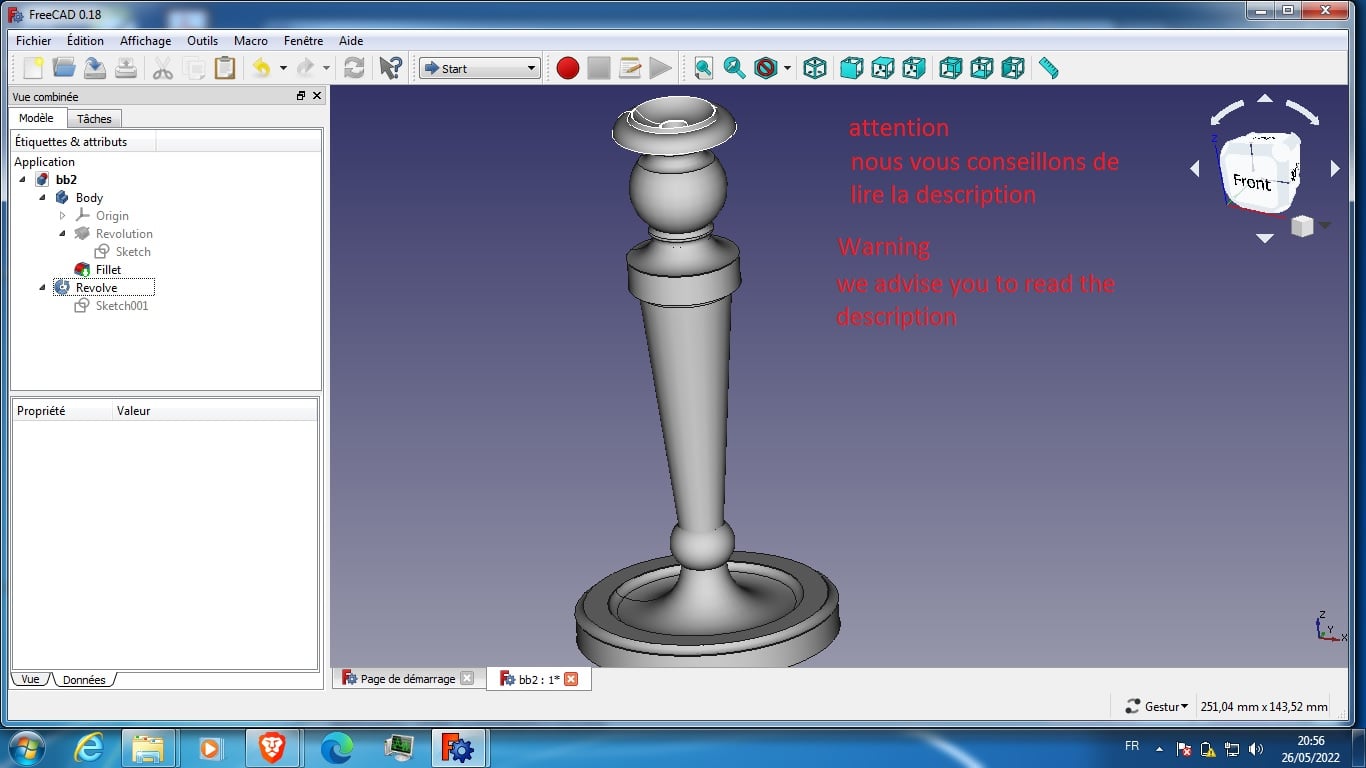The height and width of the screenshot is (768, 1366).
Task: Set the Front view cube icon
Action: coord(851,68)
